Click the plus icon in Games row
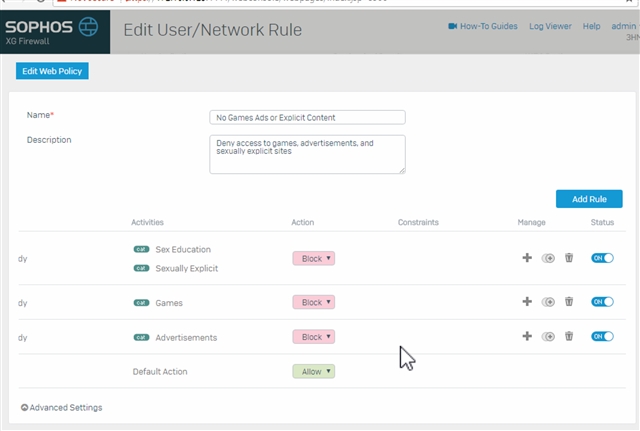The image size is (640, 431). click(x=527, y=302)
